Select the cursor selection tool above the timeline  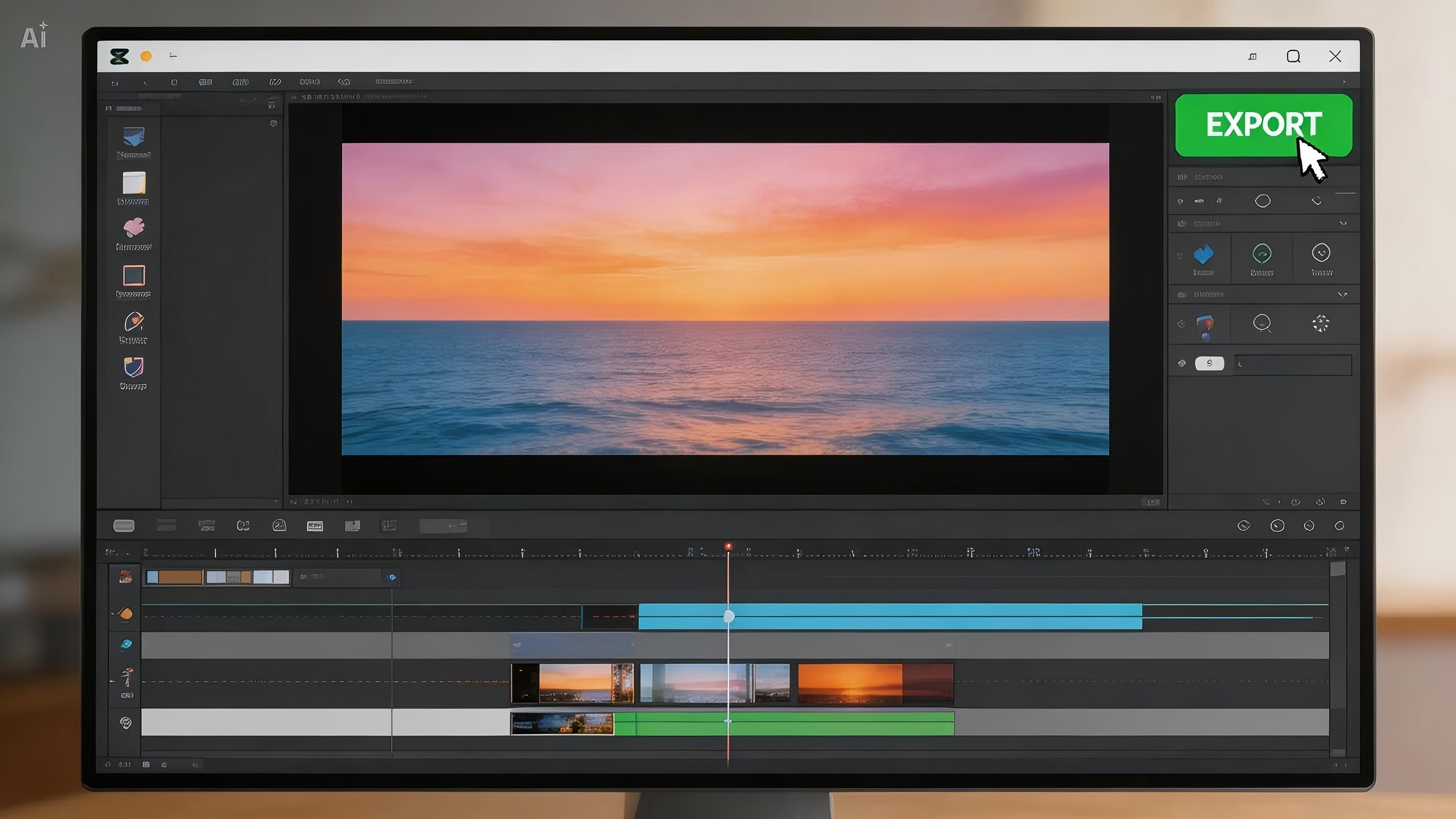pos(123,526)
